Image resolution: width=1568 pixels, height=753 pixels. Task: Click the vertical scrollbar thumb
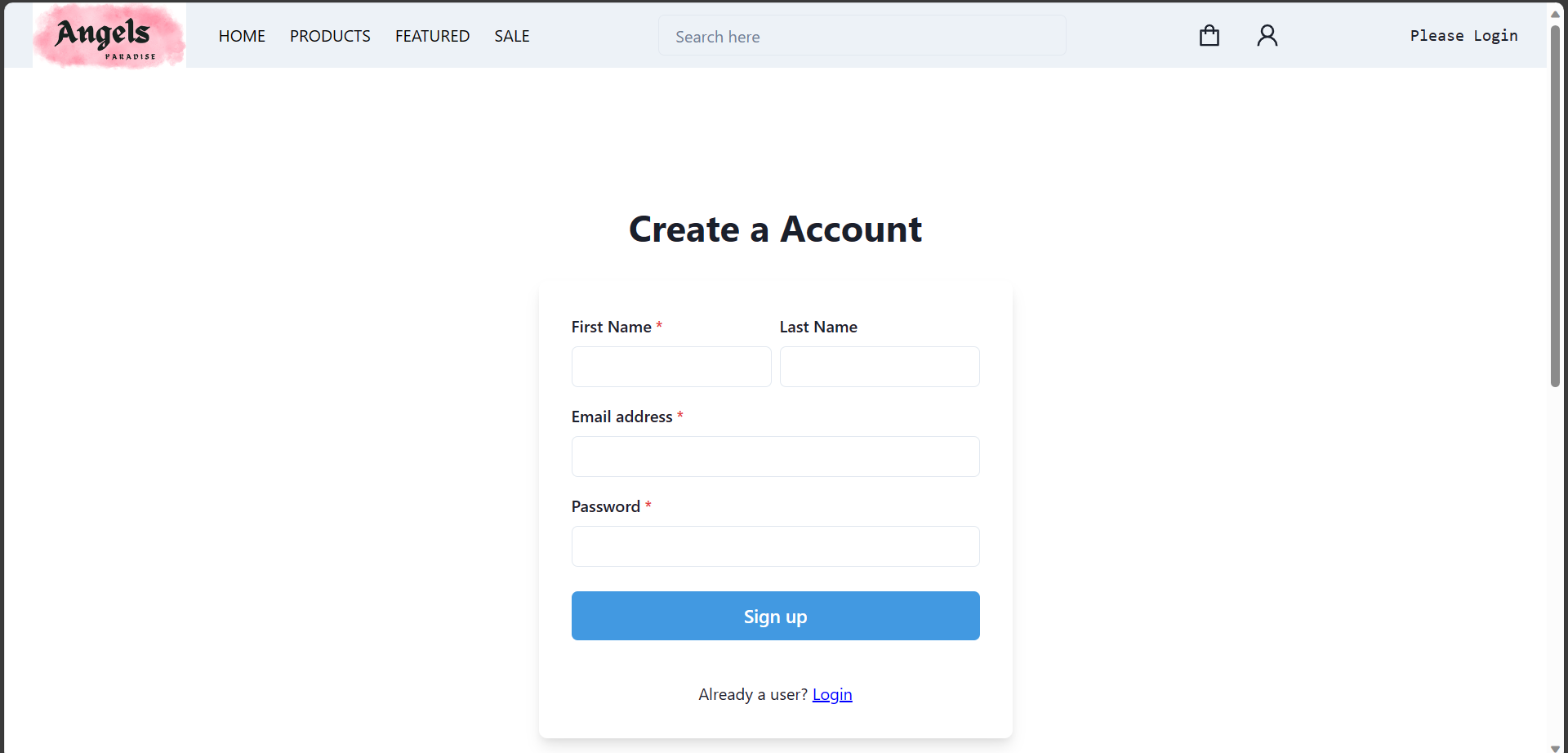click(x=1555, y=204)
